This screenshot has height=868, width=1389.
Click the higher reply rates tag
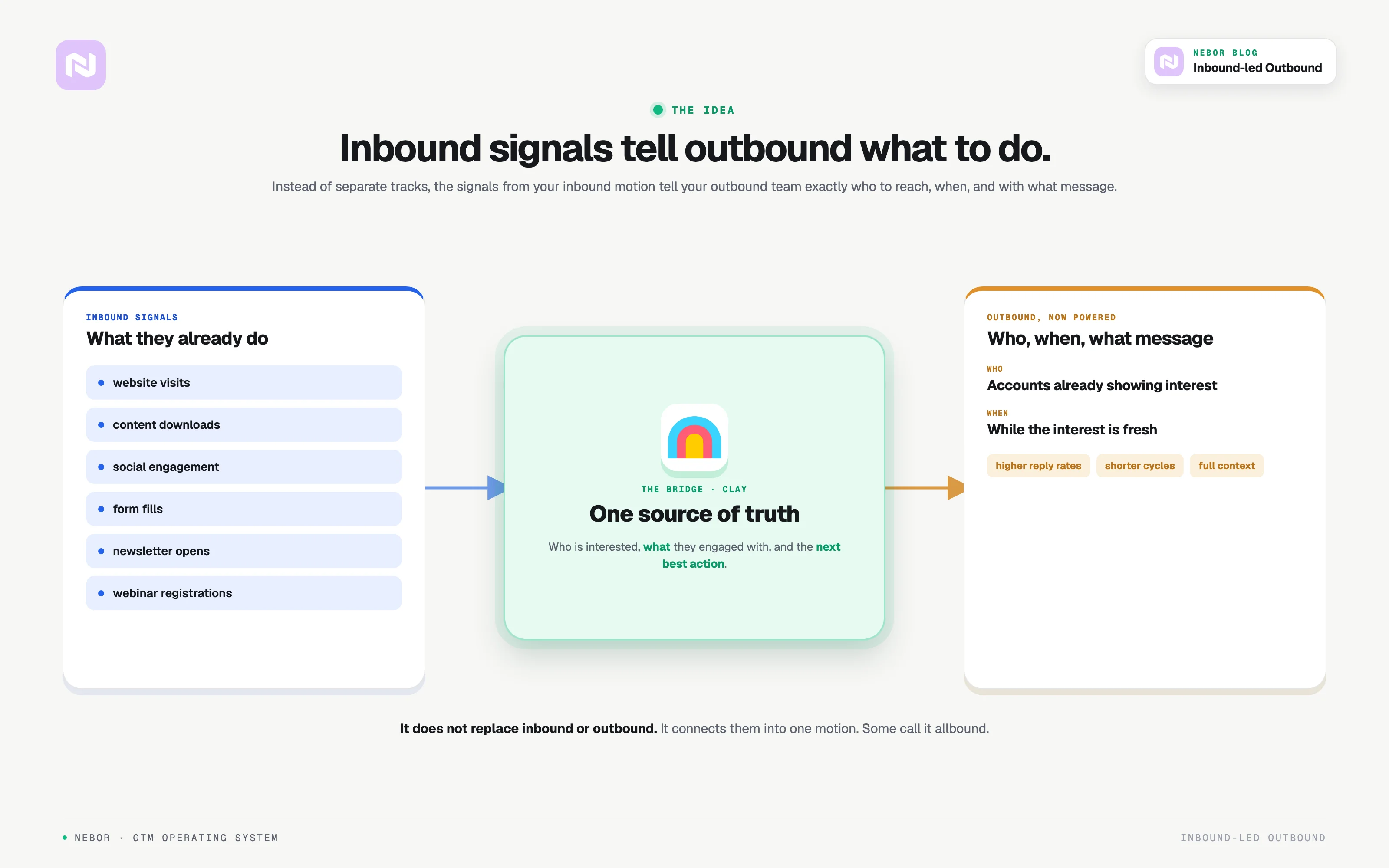point(1038,466)
